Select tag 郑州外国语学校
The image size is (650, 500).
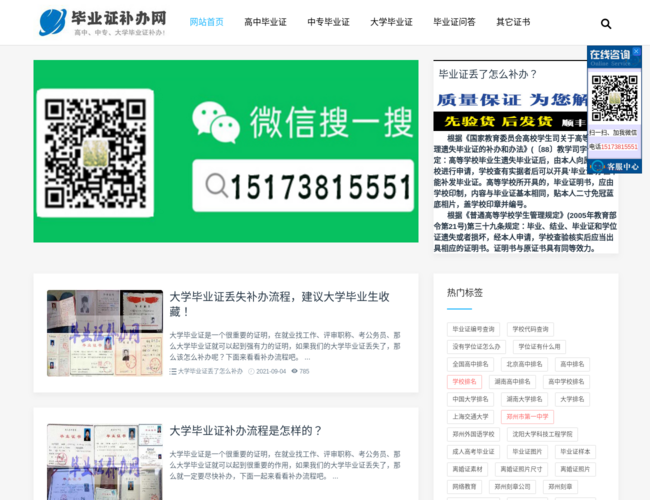tap(473, 434)
